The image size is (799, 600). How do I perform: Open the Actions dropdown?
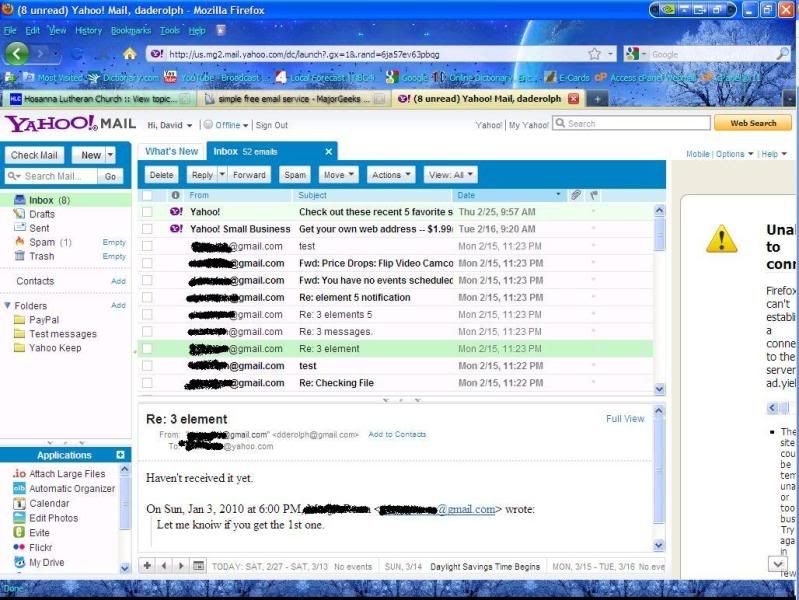391,175
